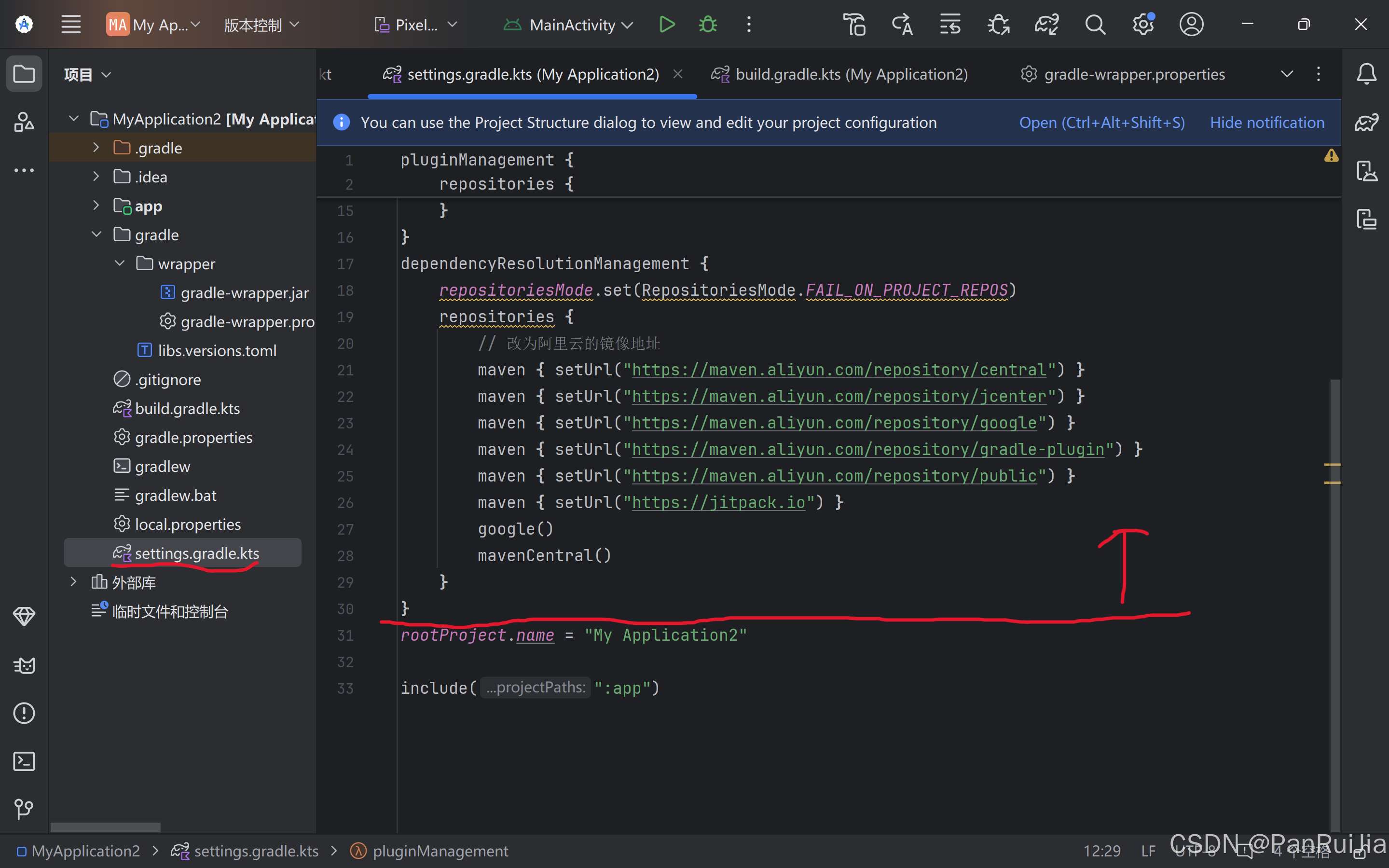Open Resource Manager sidebar panel
The height and width of the screenshot is (868, 1389).
pos(24,122)
